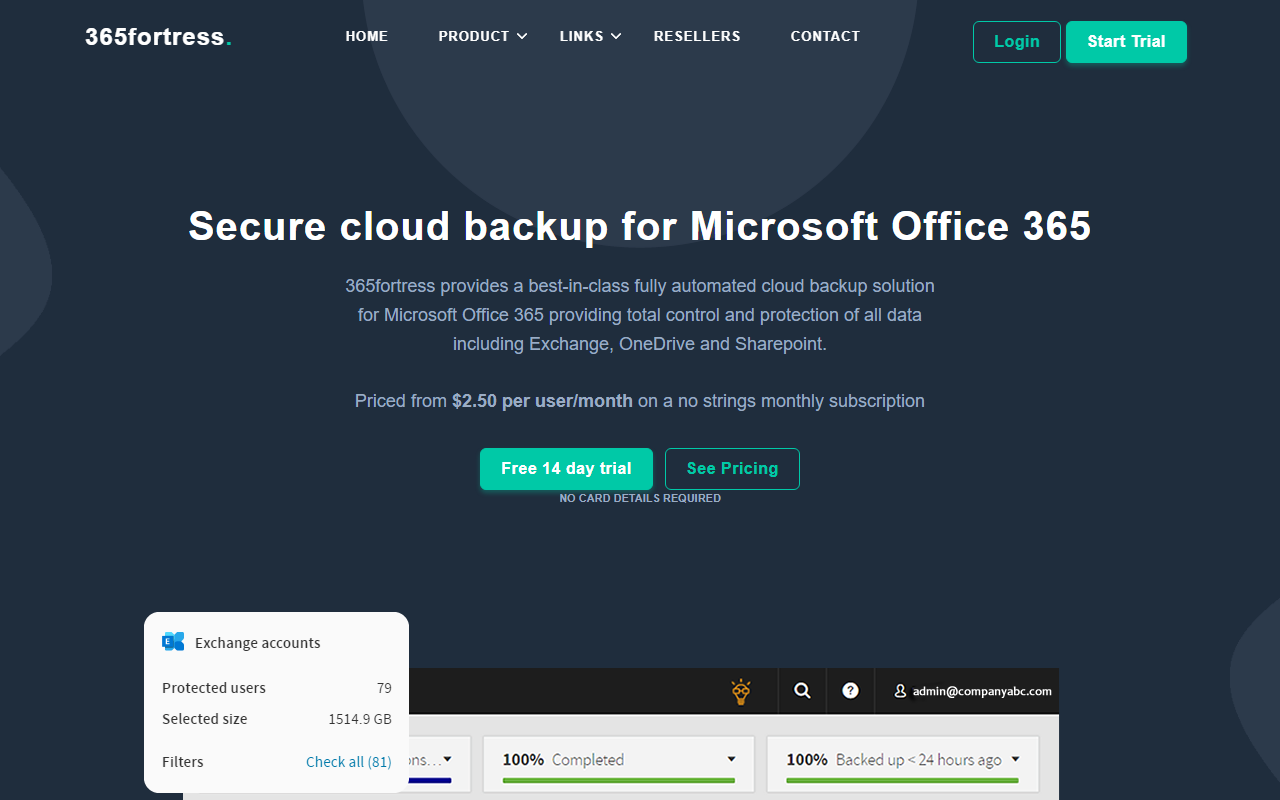Click the Protected users value 79
The height and width of the screenshot is (800, 1280).
pyautogui.click(x=384, y=688)
